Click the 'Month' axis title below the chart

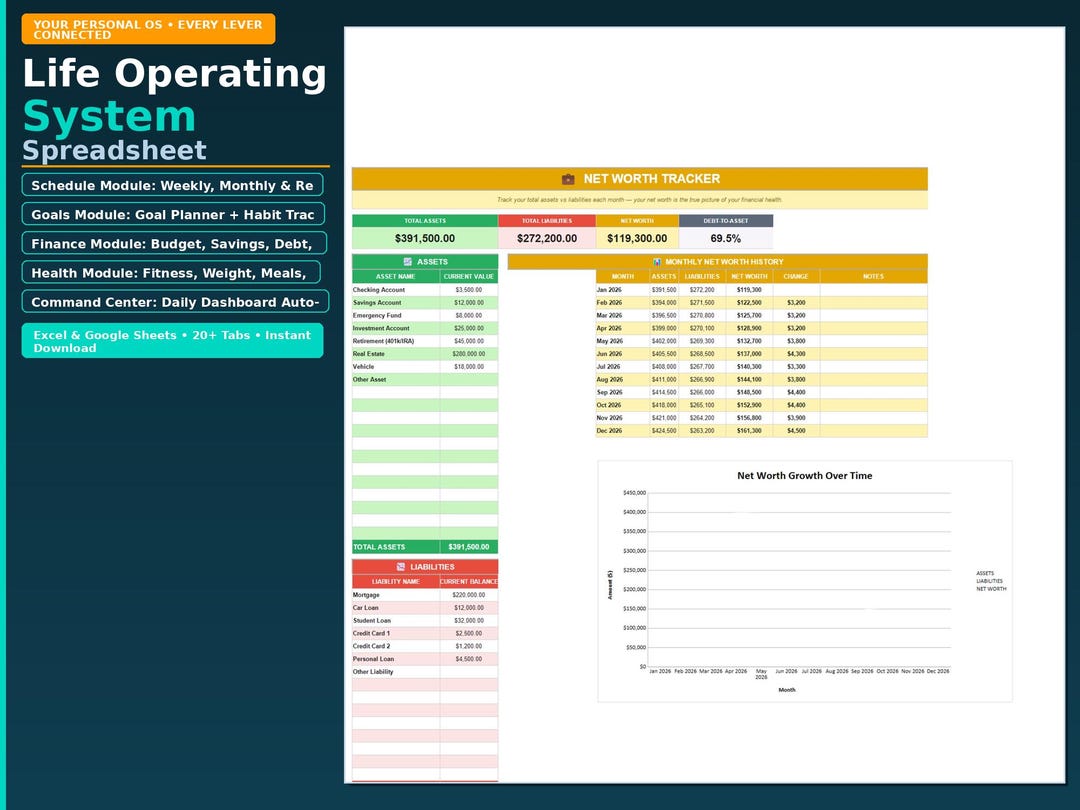click(x=787, y=689)
